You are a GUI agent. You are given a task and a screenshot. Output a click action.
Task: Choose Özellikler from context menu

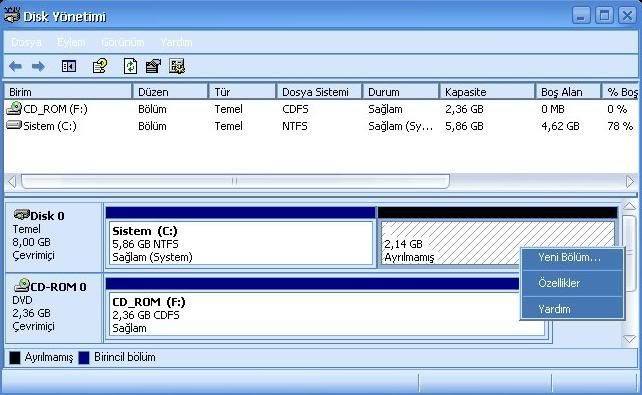click(572, 283)
